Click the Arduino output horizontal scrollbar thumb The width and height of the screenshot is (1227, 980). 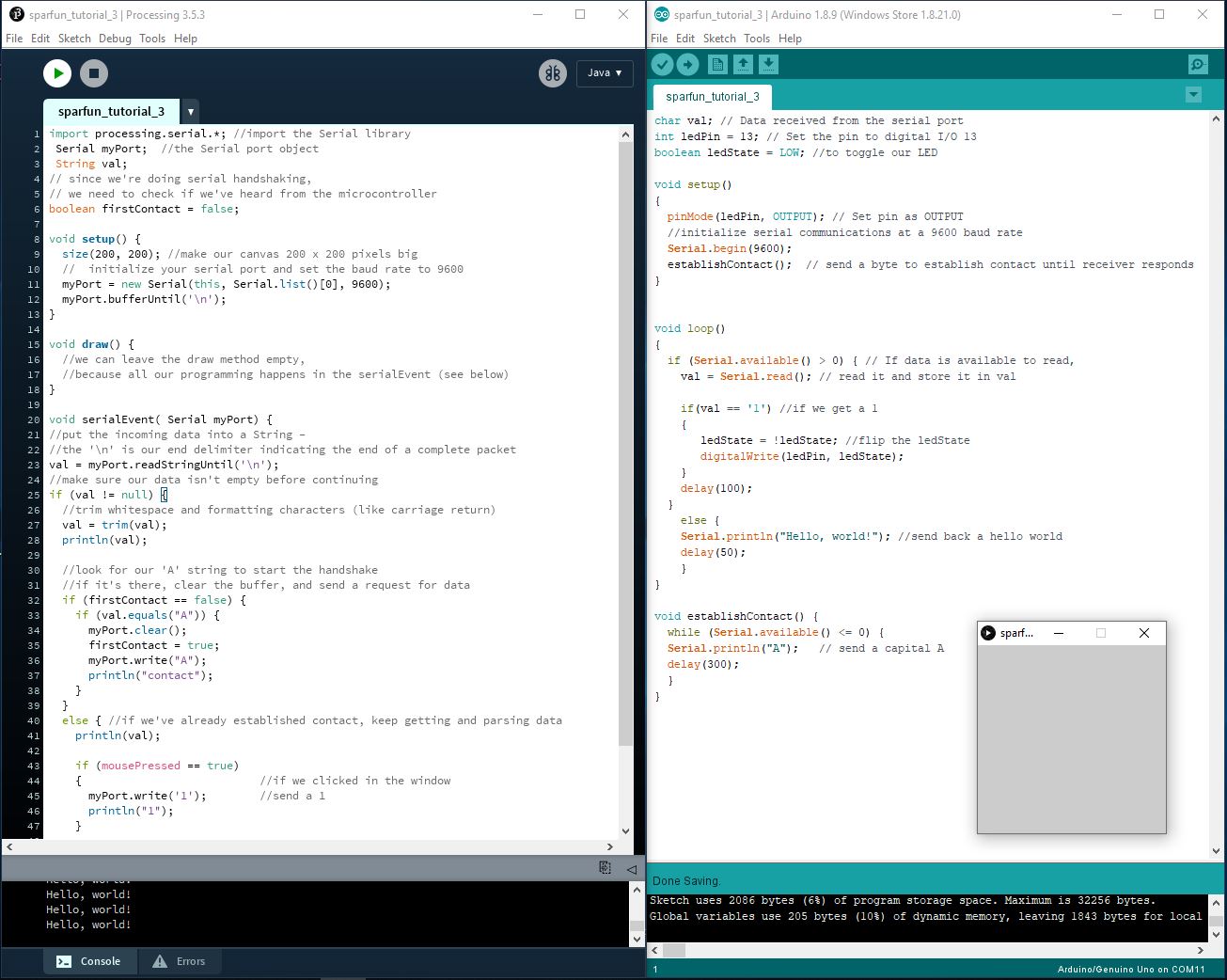click(674, 951)
